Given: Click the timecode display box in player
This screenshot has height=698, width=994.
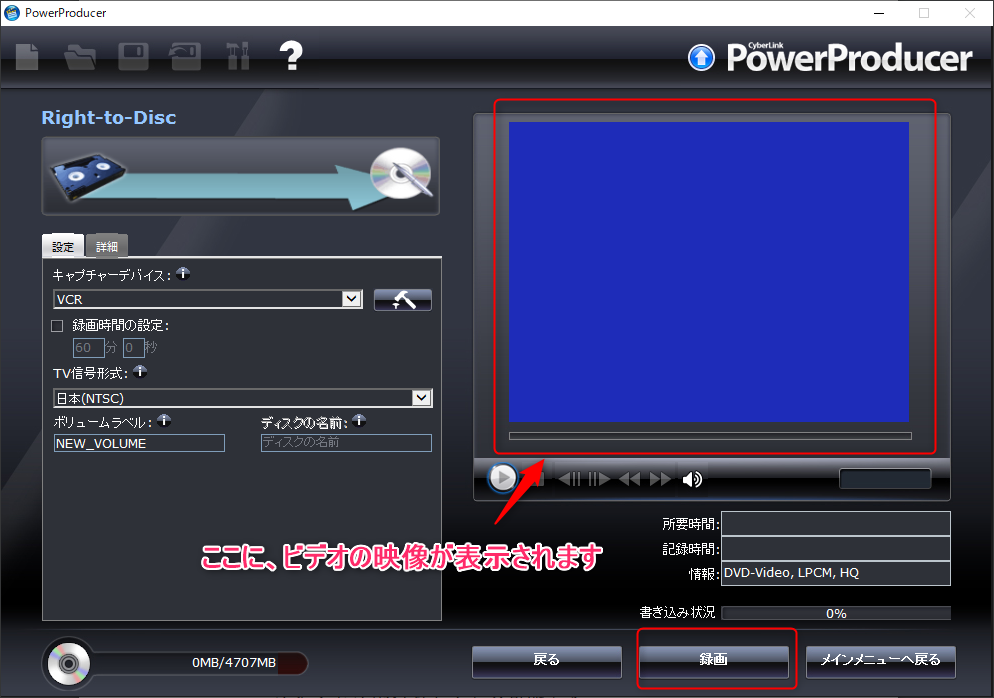Looking at the screenshot, I should (x=885, y=479).
